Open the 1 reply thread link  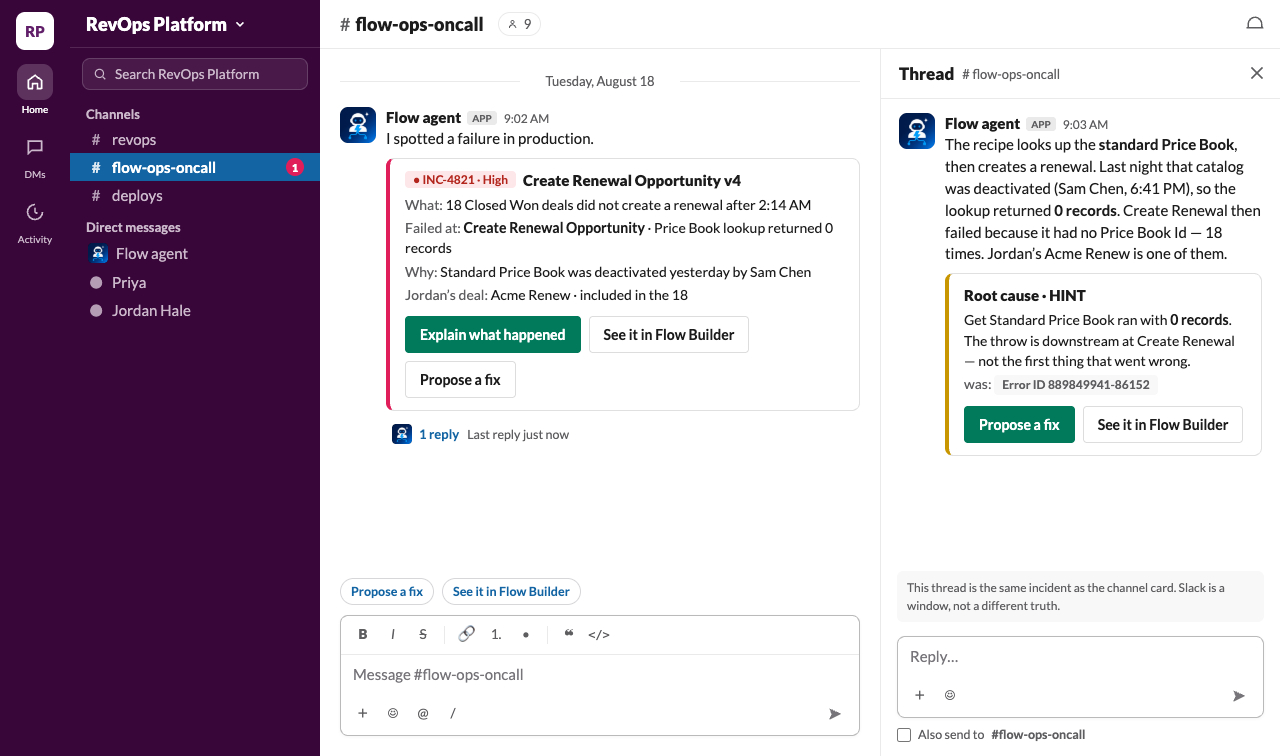pos(439,435)
